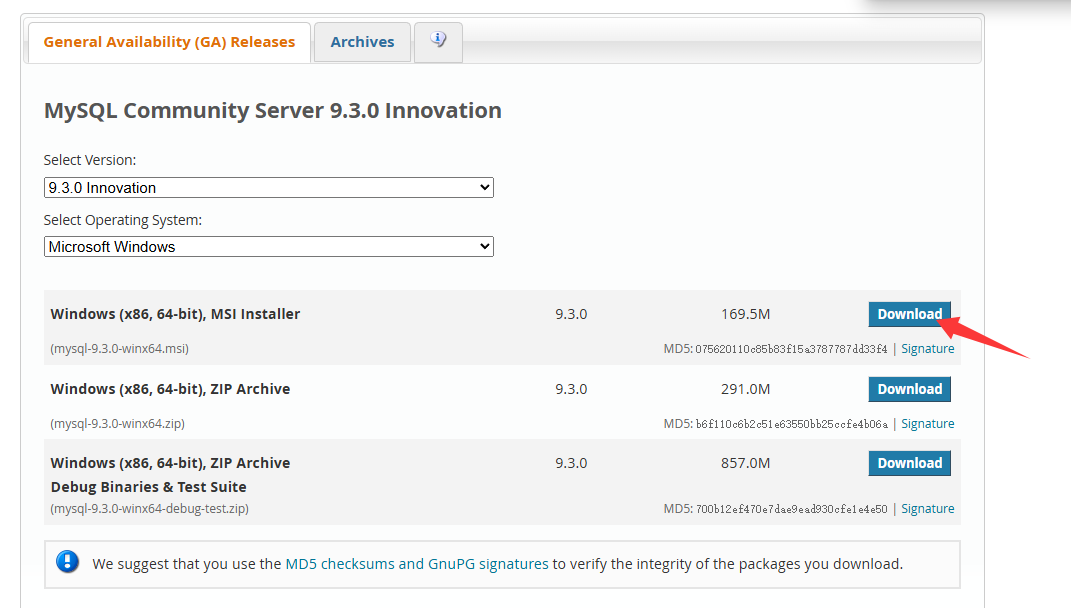
Task: Download the Debug Binaries & Test Suite ZIP
Action: point(909,463)
